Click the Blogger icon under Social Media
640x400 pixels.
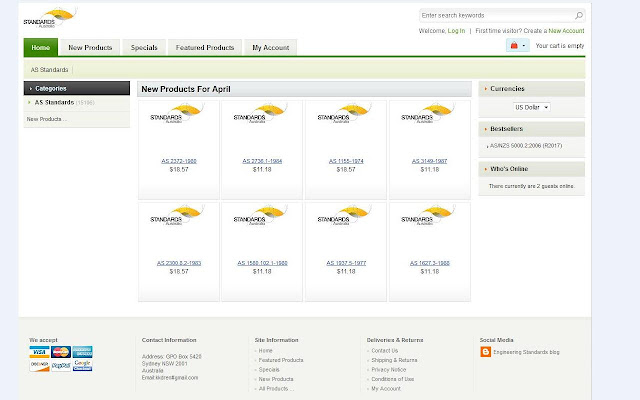click(x=486, y=352)
